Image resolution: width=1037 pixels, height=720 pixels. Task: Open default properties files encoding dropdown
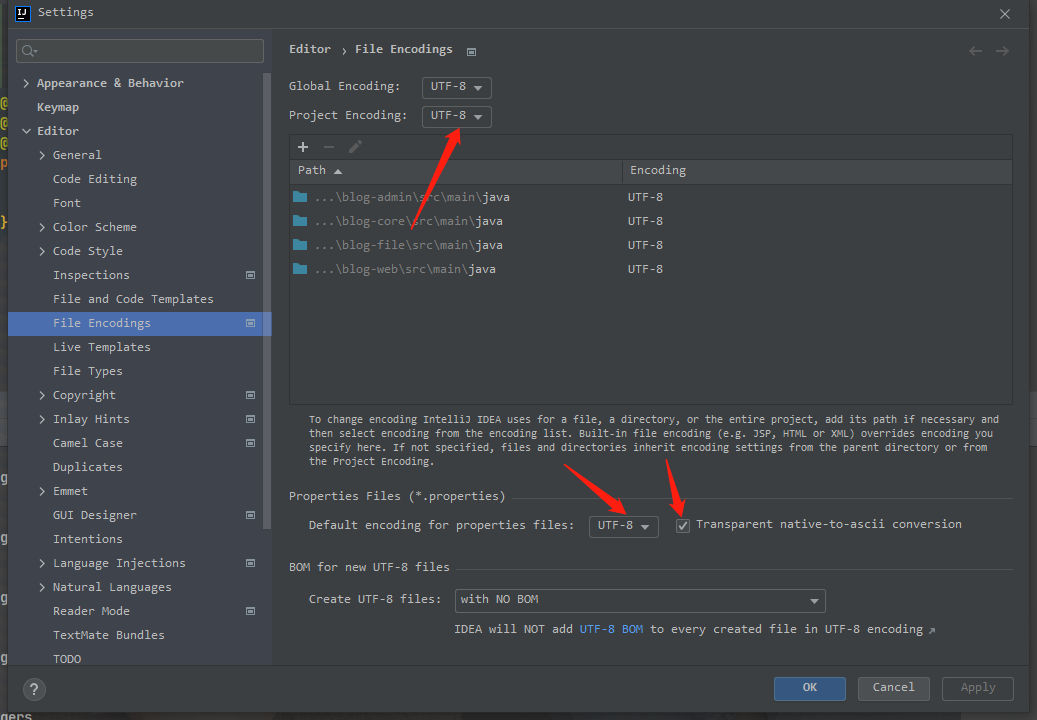pyautogui.click(x=624, y=526)
